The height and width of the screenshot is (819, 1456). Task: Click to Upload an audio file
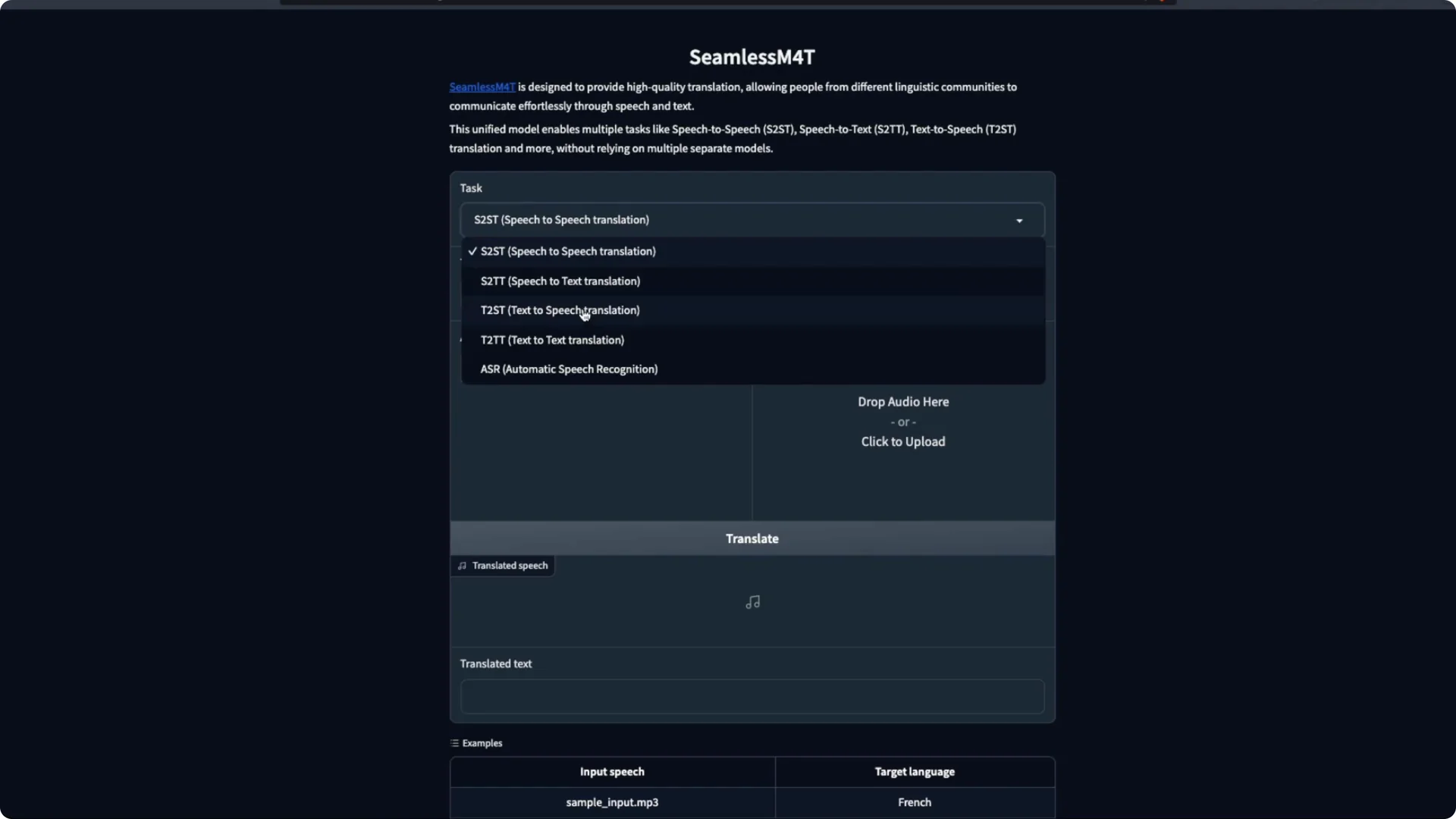click(x=902, y=441)
